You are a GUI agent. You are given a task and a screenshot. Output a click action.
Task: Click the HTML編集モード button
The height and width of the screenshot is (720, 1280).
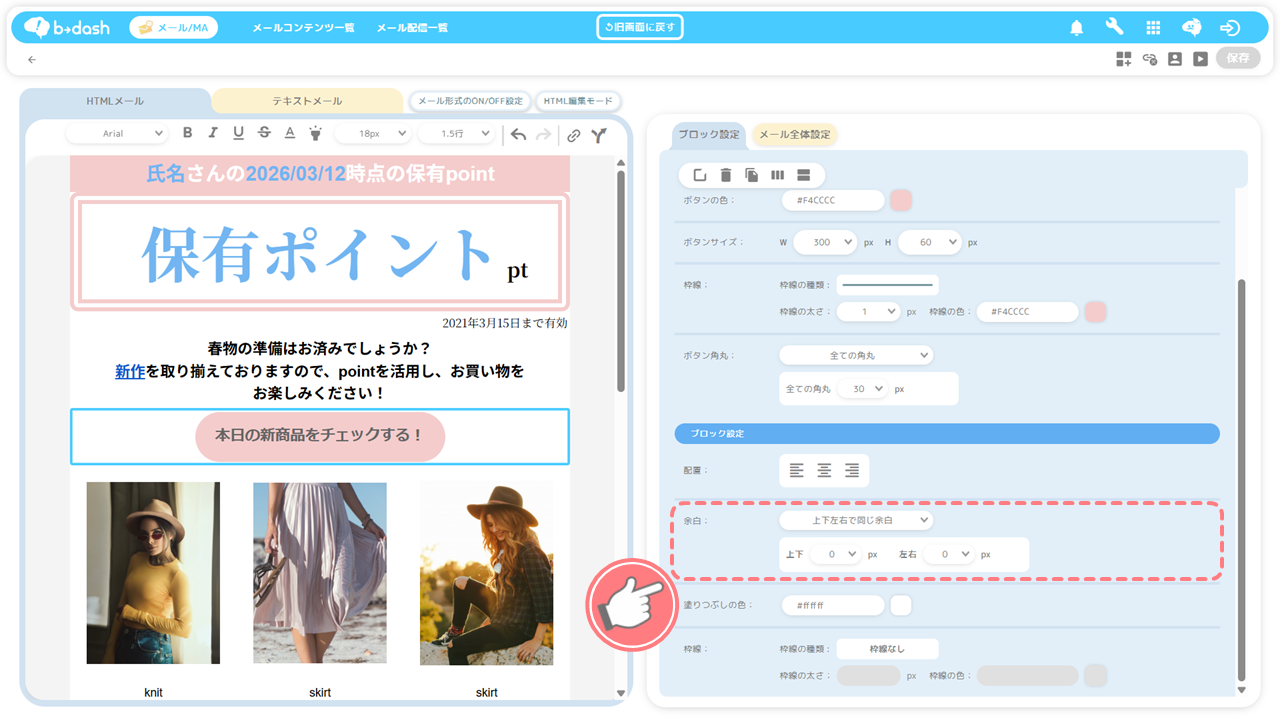[579, 101]
